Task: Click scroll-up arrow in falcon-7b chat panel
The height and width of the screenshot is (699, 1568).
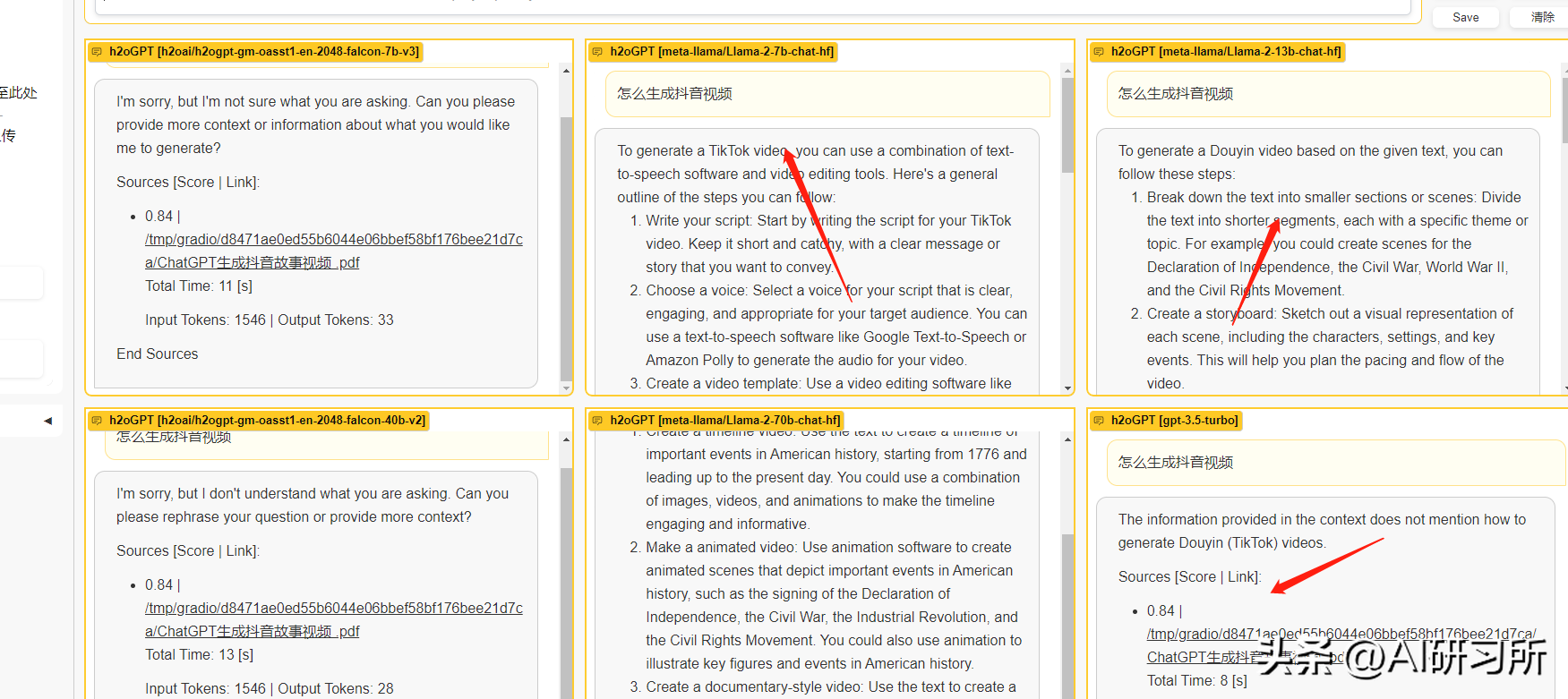Action: coord(566,71)
